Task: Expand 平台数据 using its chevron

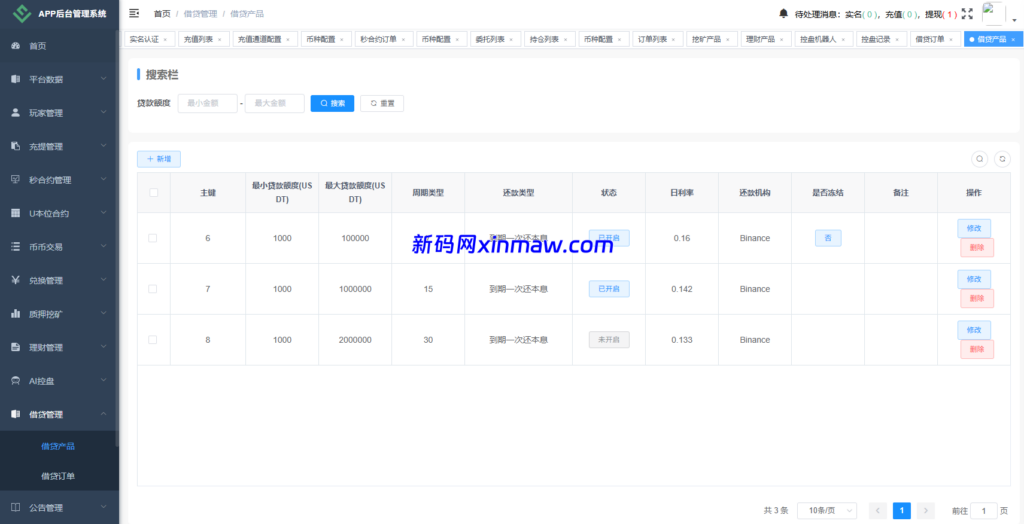Action: pyautogui.click(x=103, y=79)
